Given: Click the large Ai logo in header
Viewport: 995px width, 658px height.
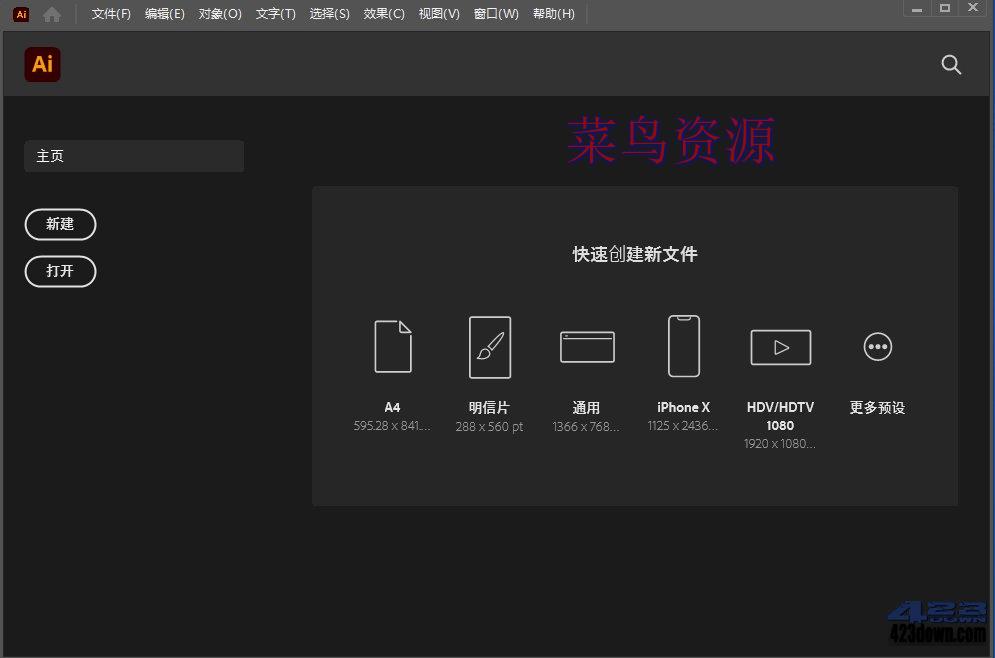Looking at the screenshot, I should click(x=42, y=65).
